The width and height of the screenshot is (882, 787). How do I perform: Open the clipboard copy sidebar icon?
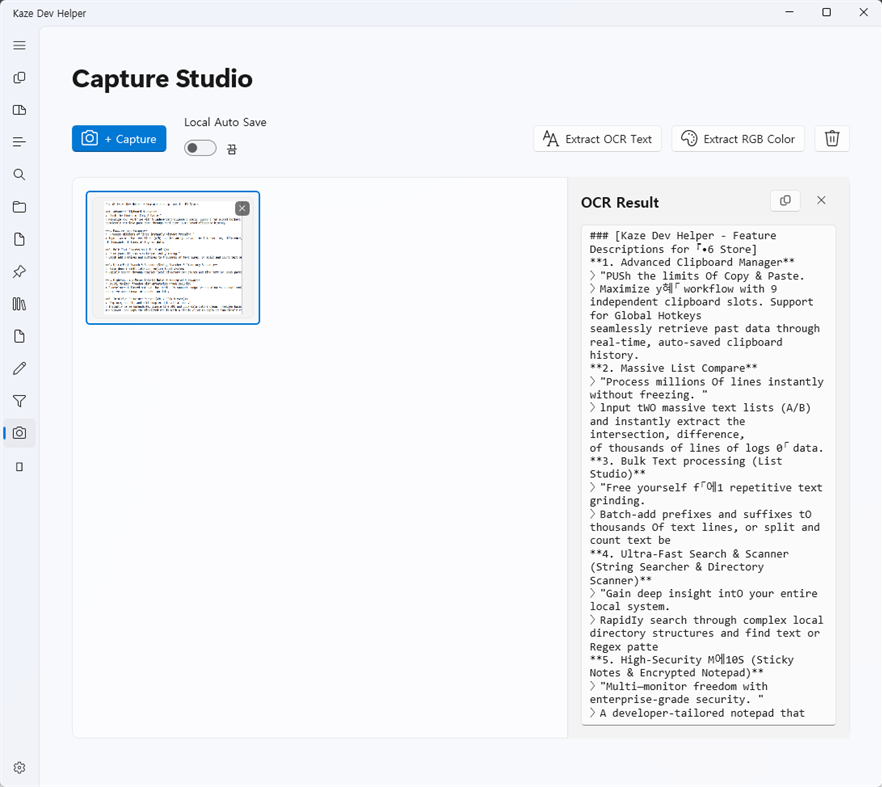19,78
